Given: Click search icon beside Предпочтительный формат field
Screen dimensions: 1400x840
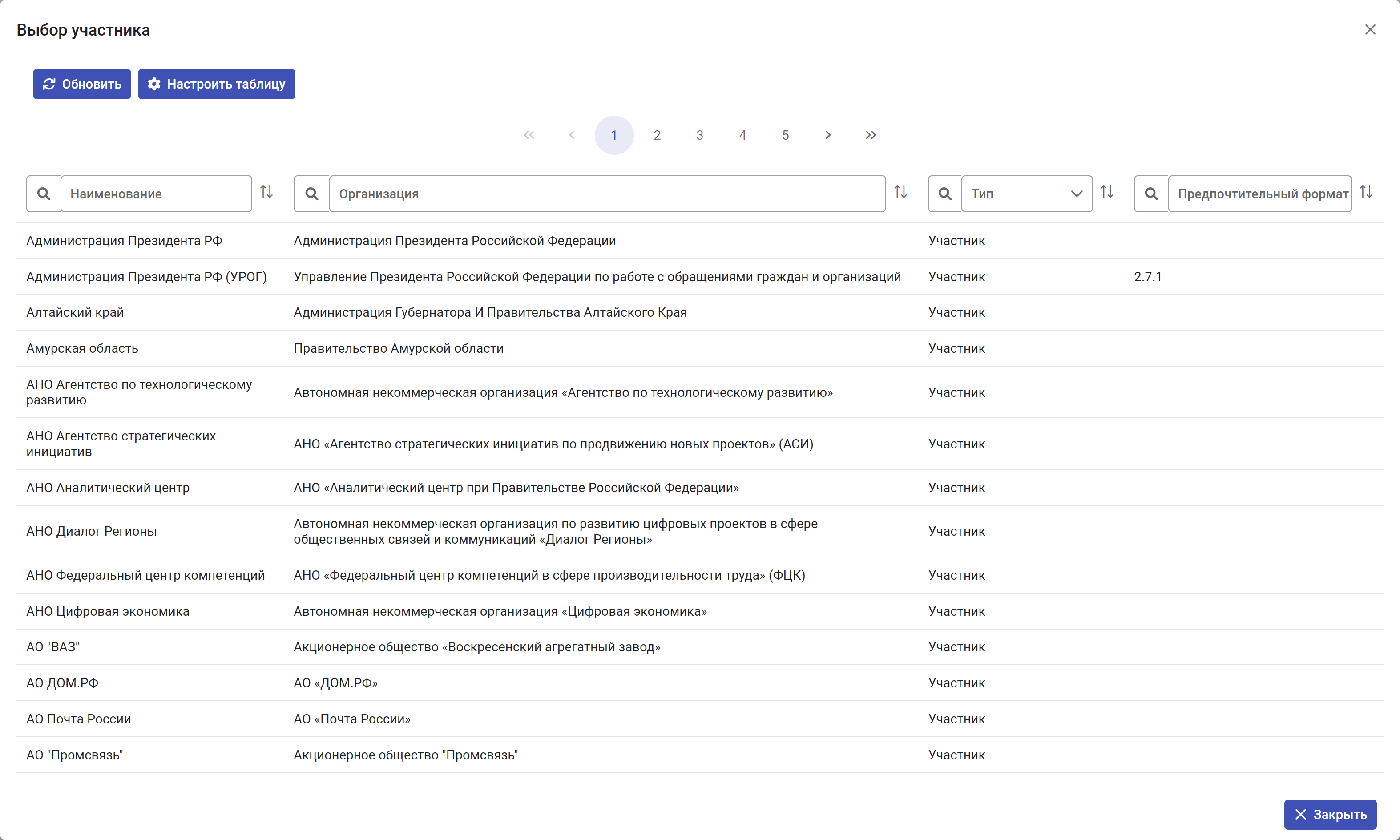Looking at the screenshot, I should pos(1152,194).
